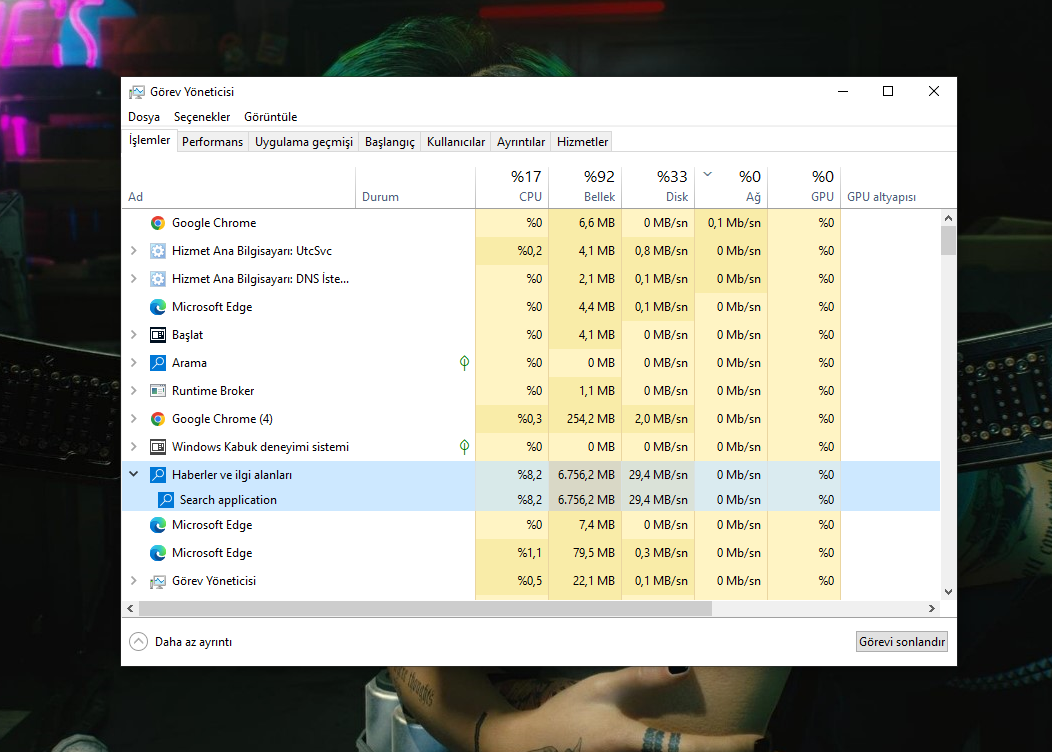Click the Runtime Broker icon
1052x752 pixels.
[158, 390]
